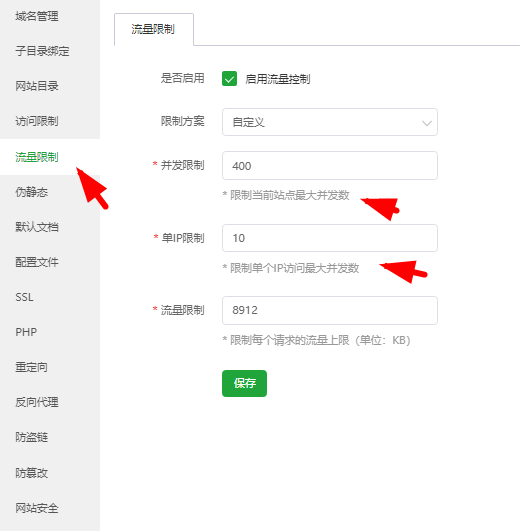Open 域名管理 in the sidebar
Screen dimensions: 520x531
point(37,16)
